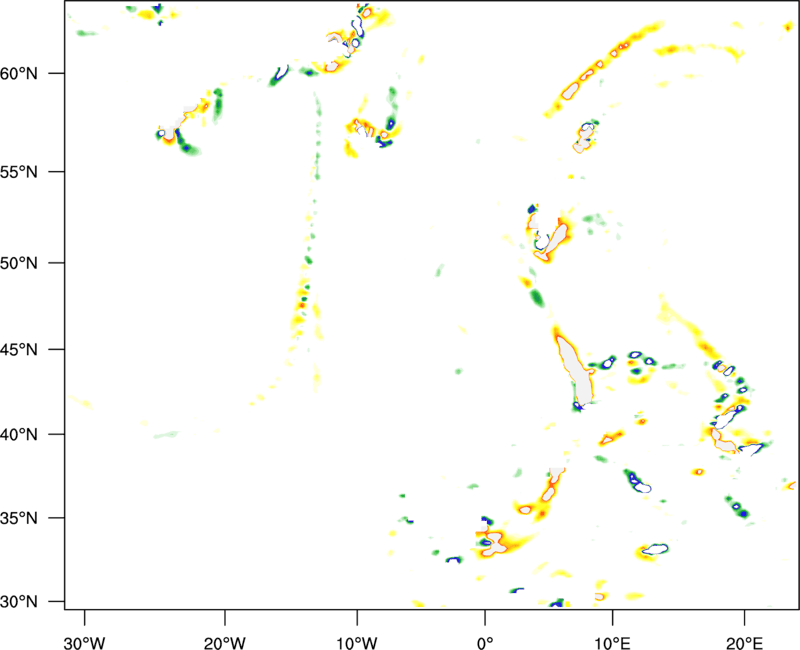
Task: Click the 0° longitude label
Action: click(485, 643)
